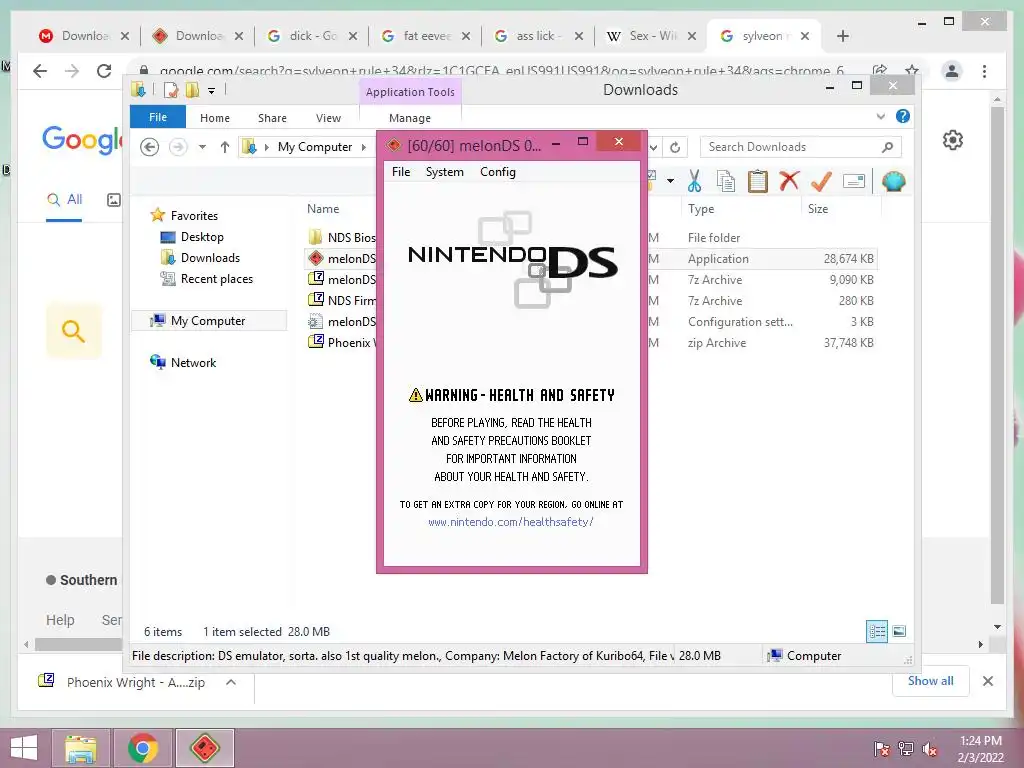Click the Paste clipboard icon
This screenshot has height=768, width=1024.
(758, 181)
